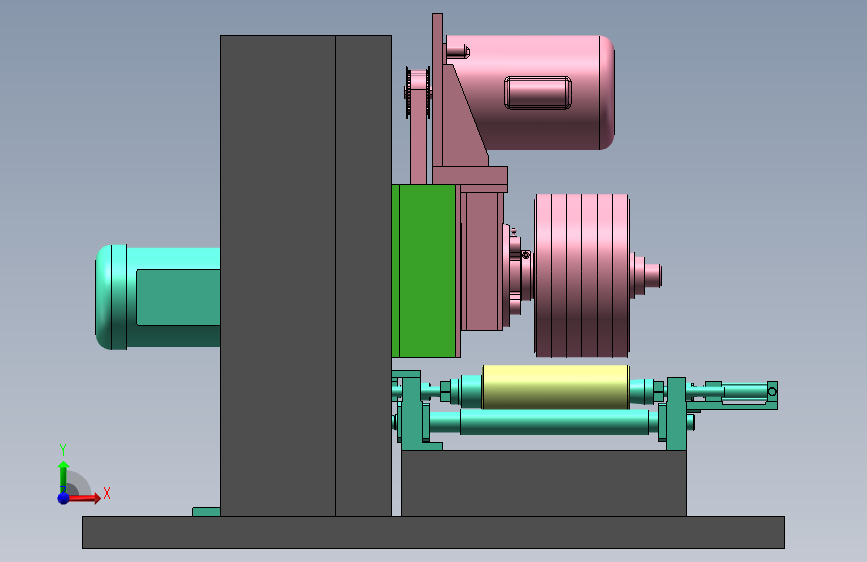
Task: Click the green Y axis arrow of the triad
Action: pos(63,476)
